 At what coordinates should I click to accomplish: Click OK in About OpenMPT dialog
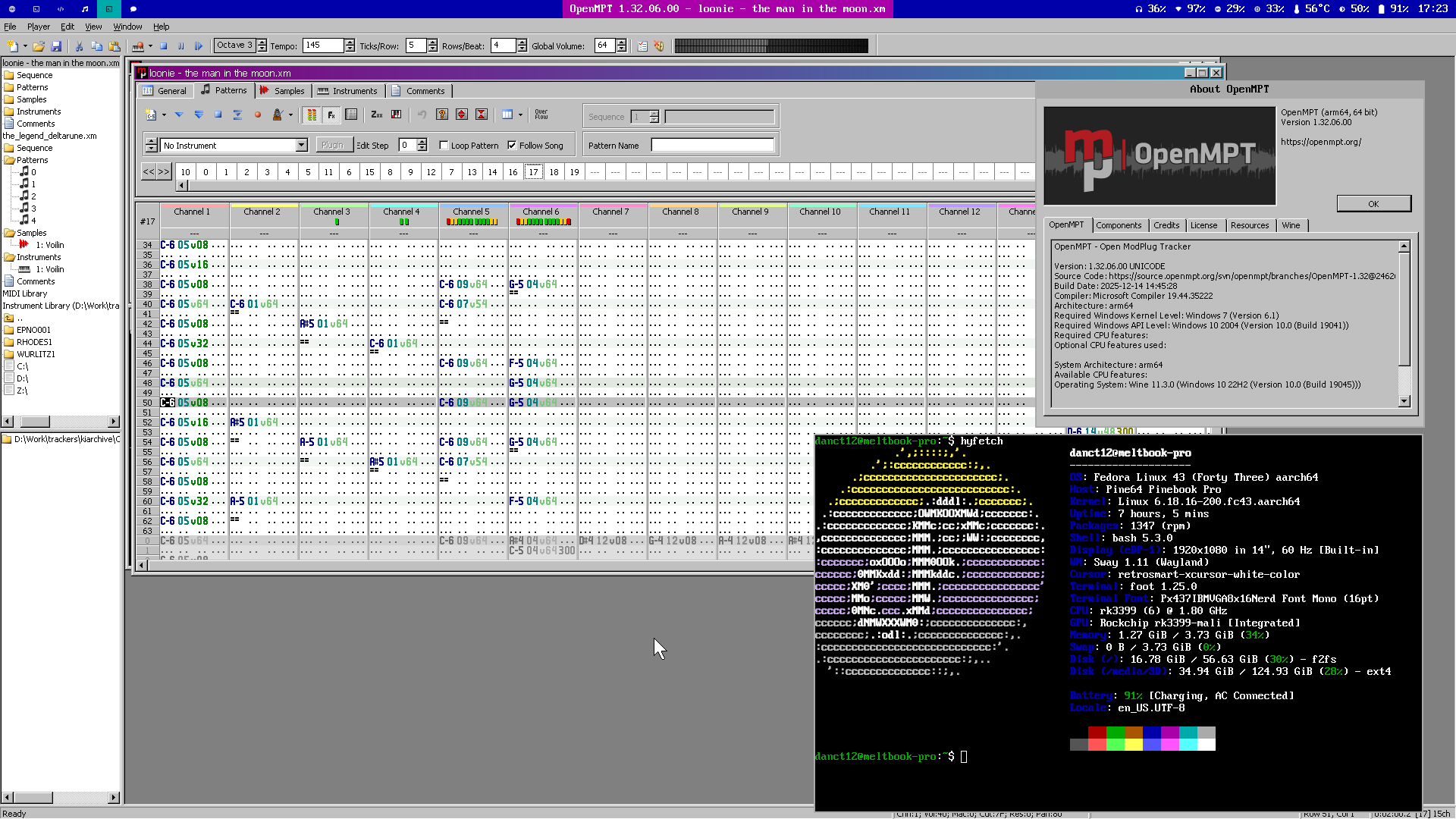(1373, 204)
